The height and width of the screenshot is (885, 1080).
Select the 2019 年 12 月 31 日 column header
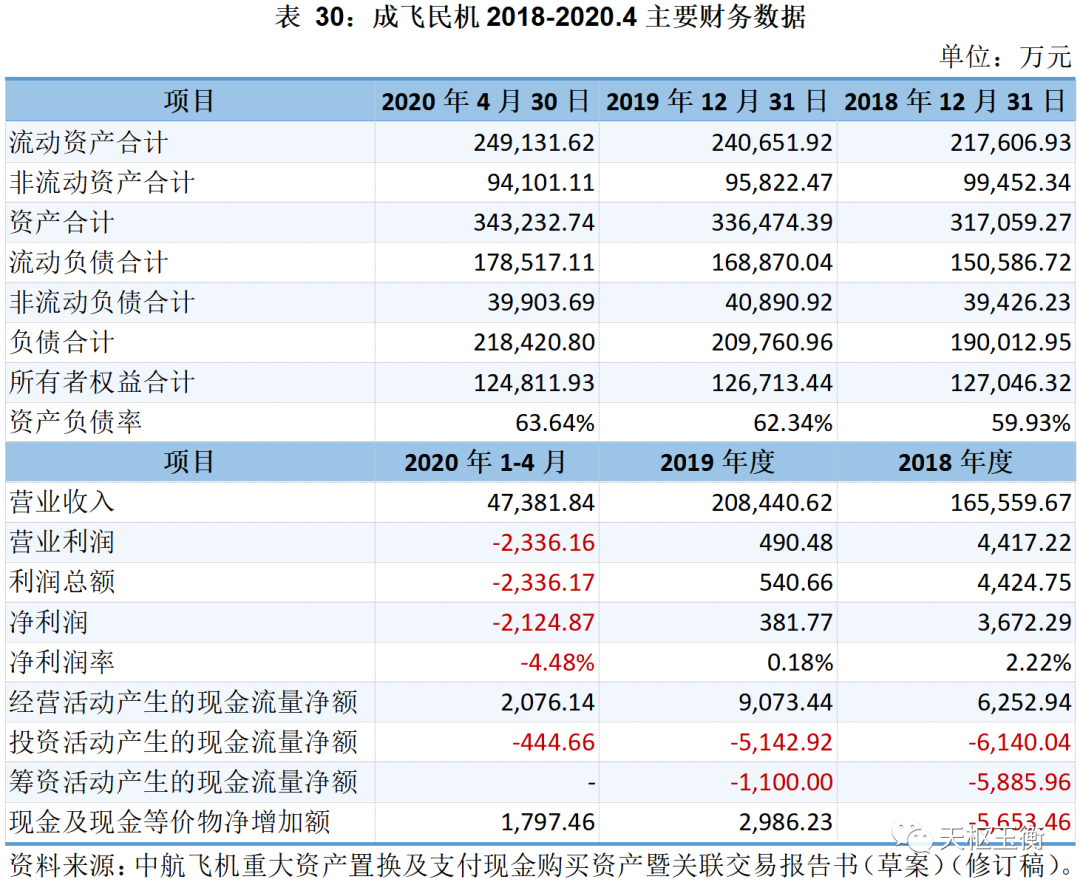pyautogui.click(x=717, y=101)
